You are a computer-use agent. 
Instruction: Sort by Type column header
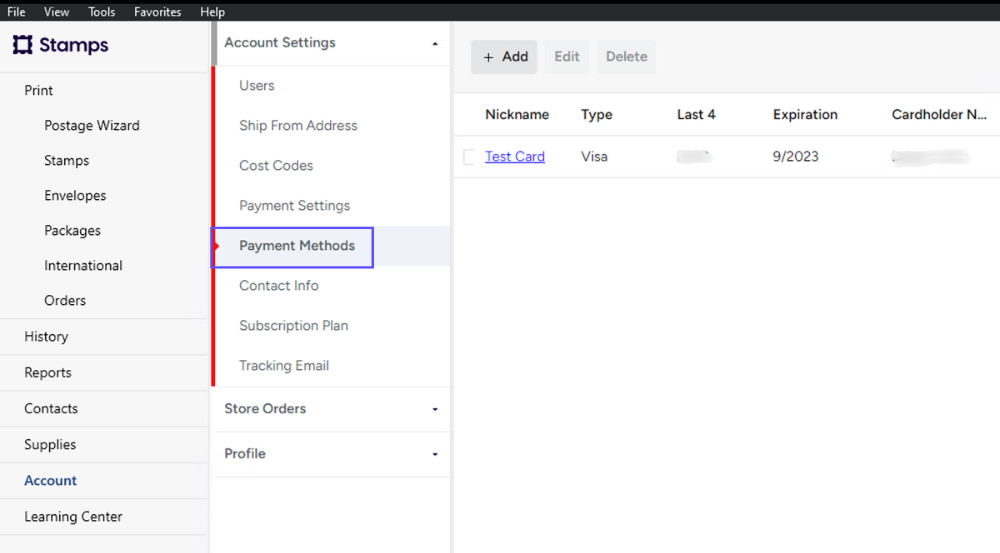596,115
